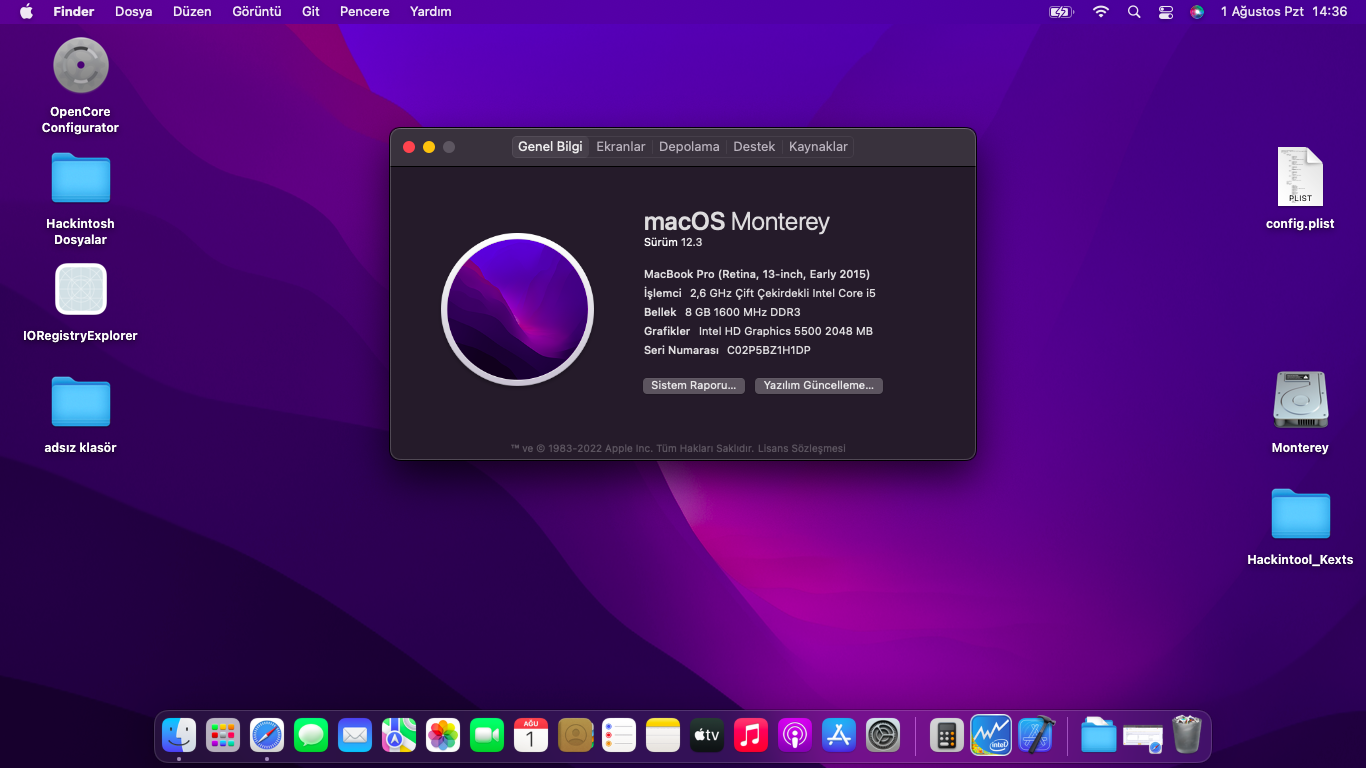The height and width of the screenshot is (768, 1366).
Task: Open the IORegistryExplorer app icon
Action: (80, 290)
